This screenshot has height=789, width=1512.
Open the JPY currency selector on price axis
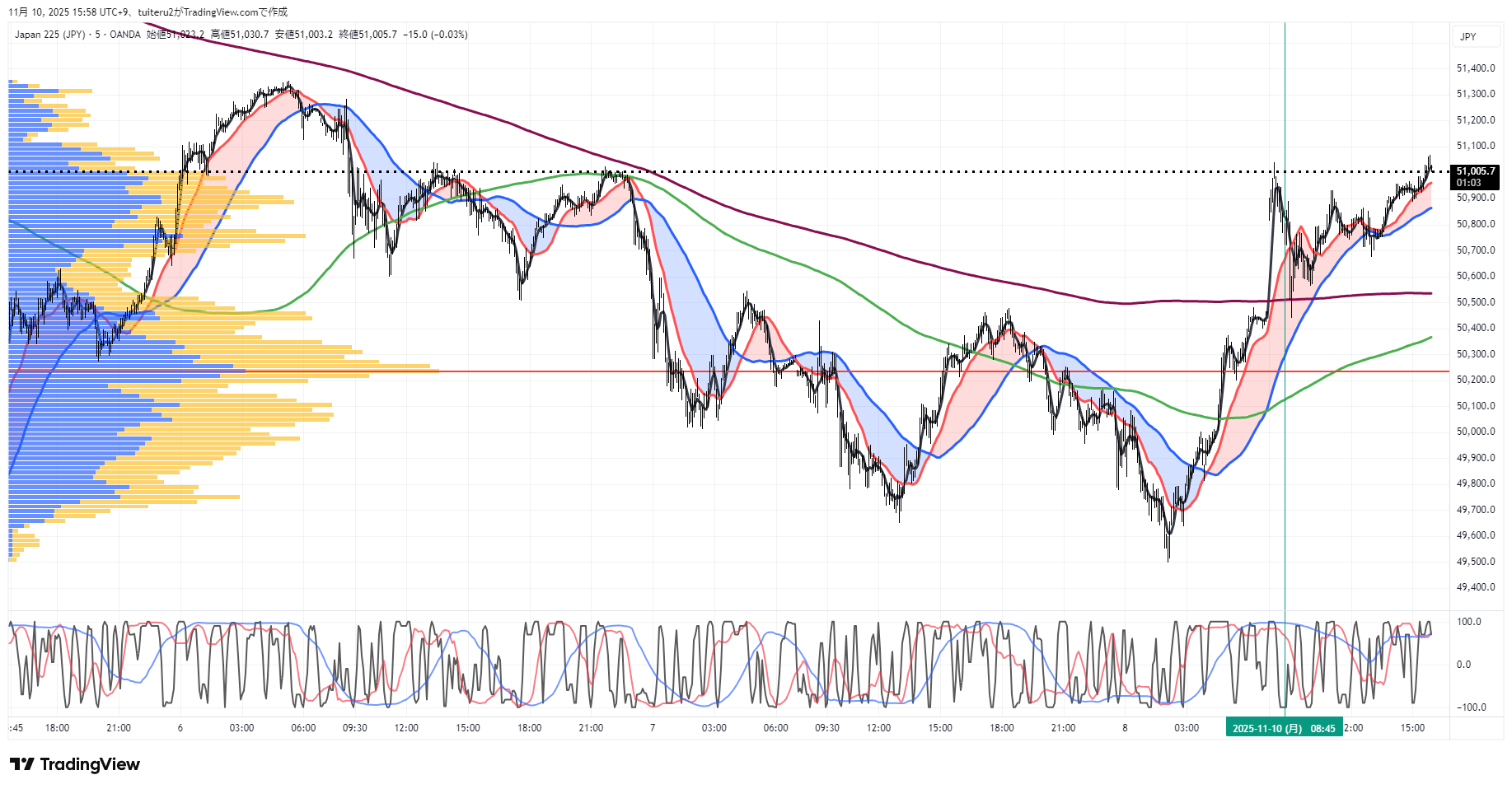1468,37
